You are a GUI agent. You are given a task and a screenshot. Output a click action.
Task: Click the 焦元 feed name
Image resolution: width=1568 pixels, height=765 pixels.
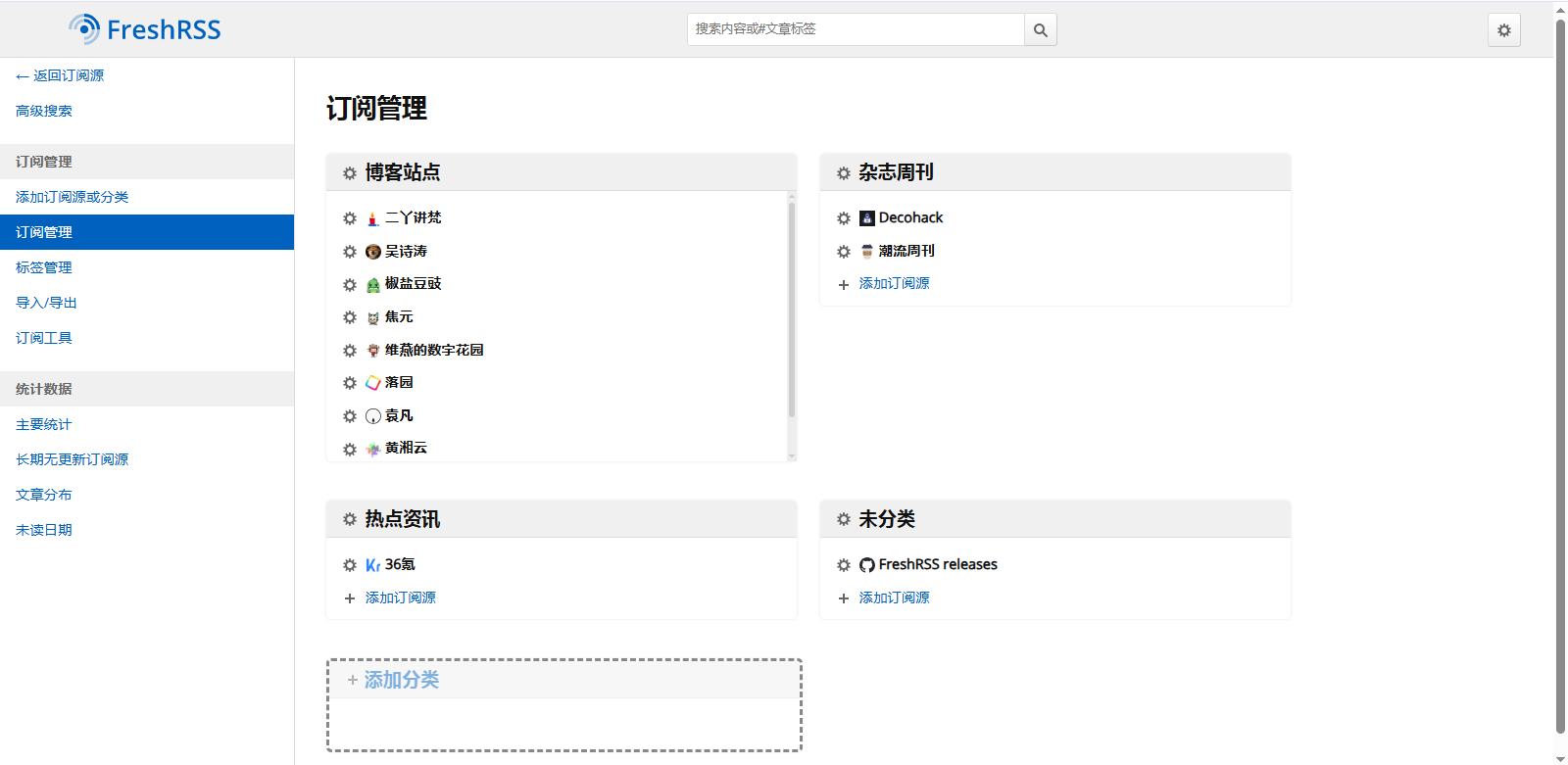pyautogui.click(x=399, y=316)
